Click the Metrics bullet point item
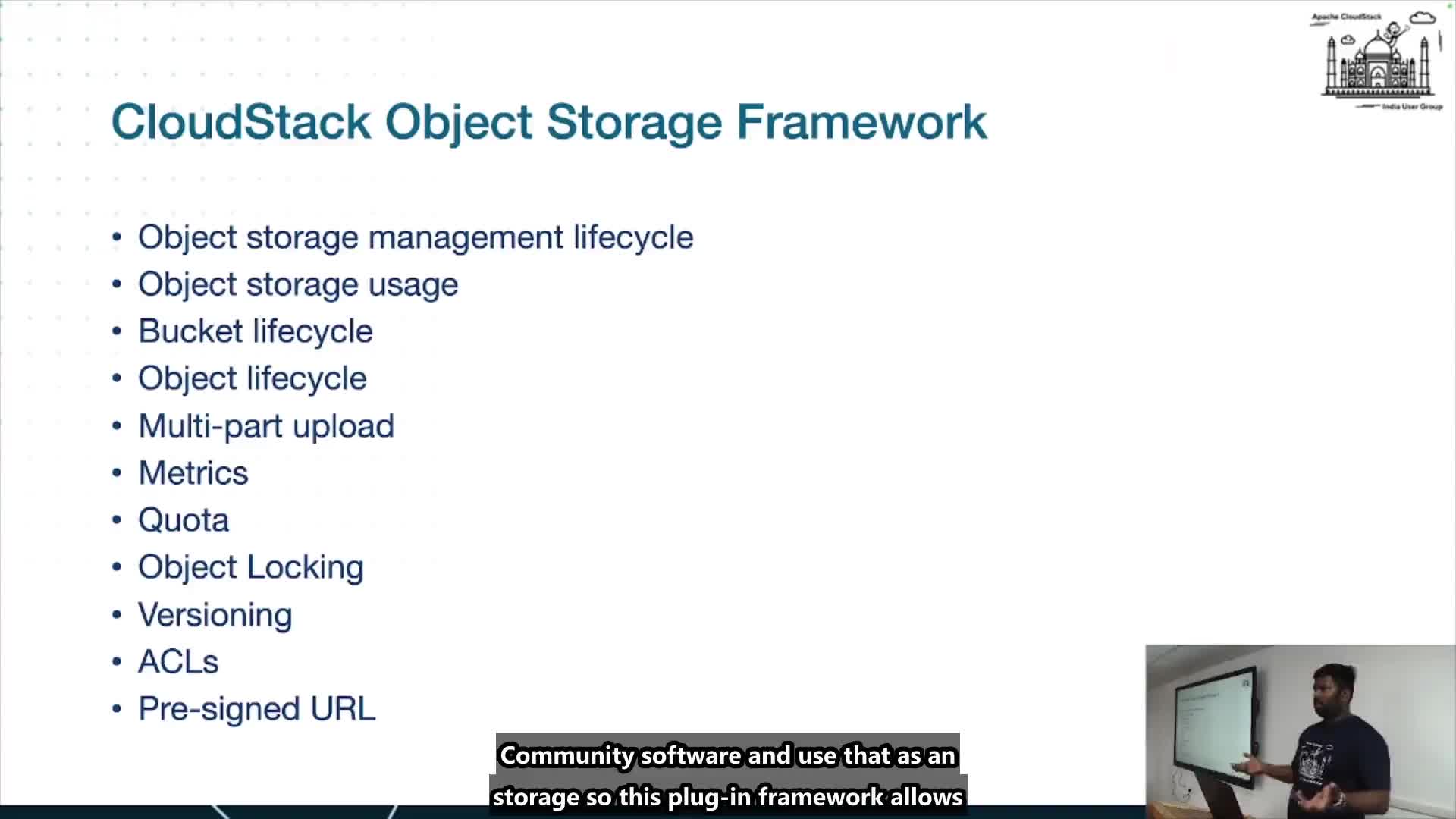Image resolution: width=1456 pixels, height=819 pixels. [192, 471]
